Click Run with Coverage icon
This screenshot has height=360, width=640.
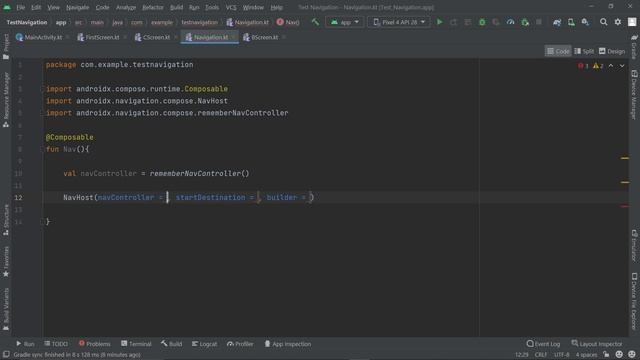[496, 22]
